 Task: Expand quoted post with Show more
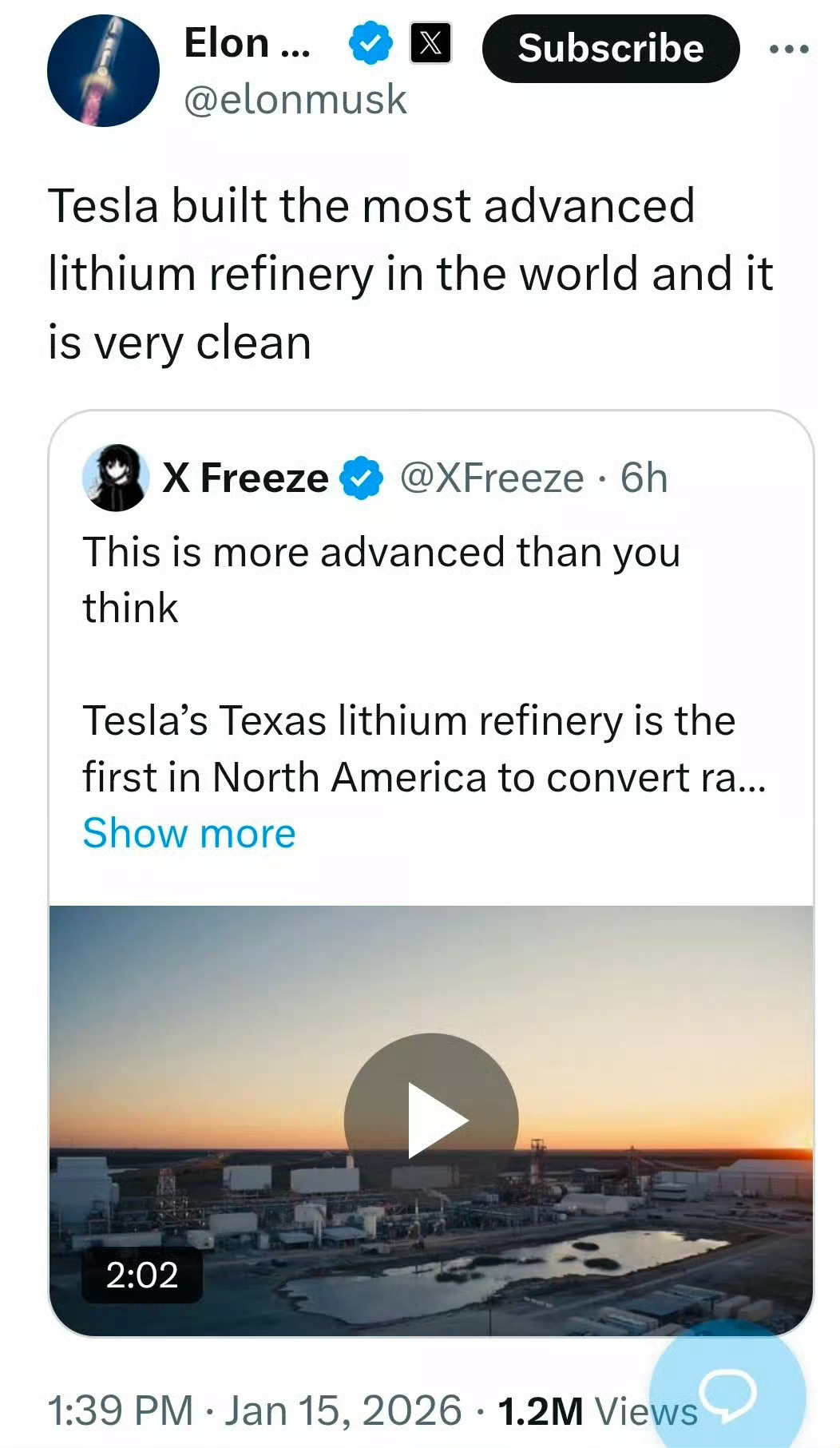coord(189,833)
